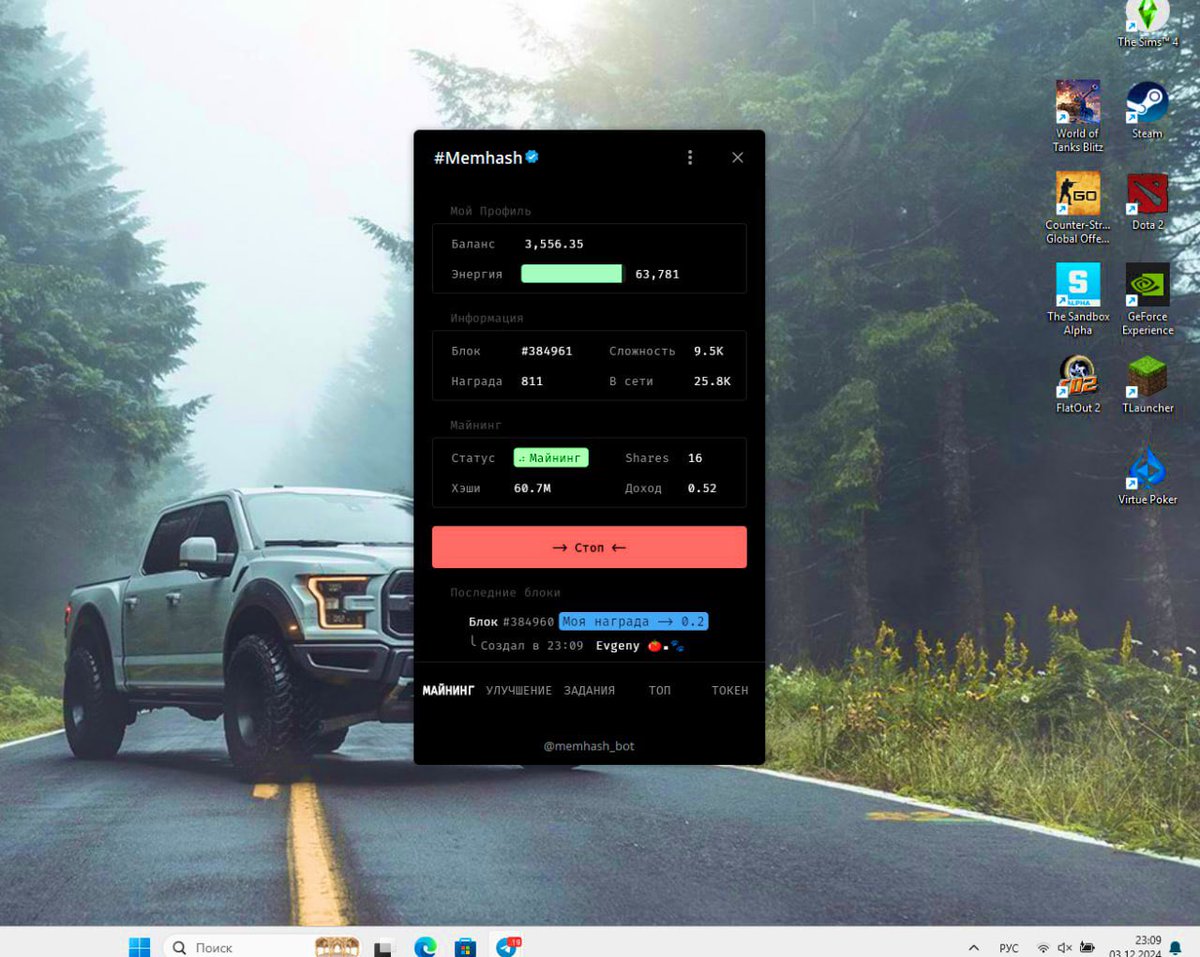Open Microsoft Edge from the taskbar
The height and width of the screenshot is (957, 1200).
pos(426,947)
